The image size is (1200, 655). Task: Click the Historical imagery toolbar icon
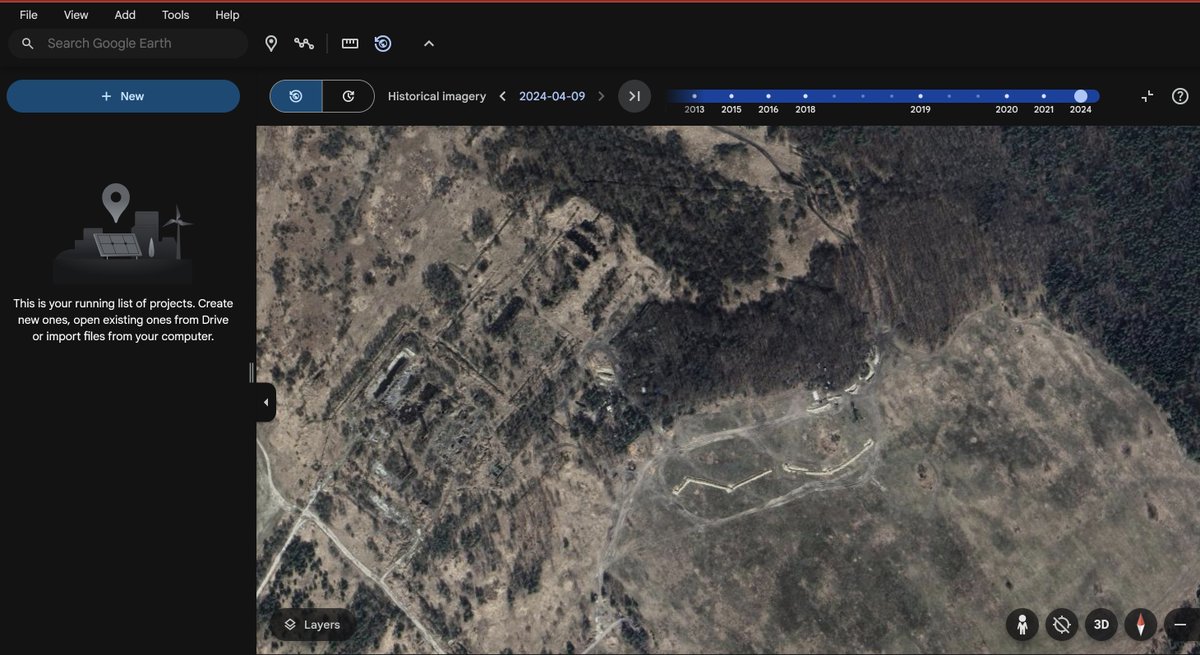[x=383, y=43]
